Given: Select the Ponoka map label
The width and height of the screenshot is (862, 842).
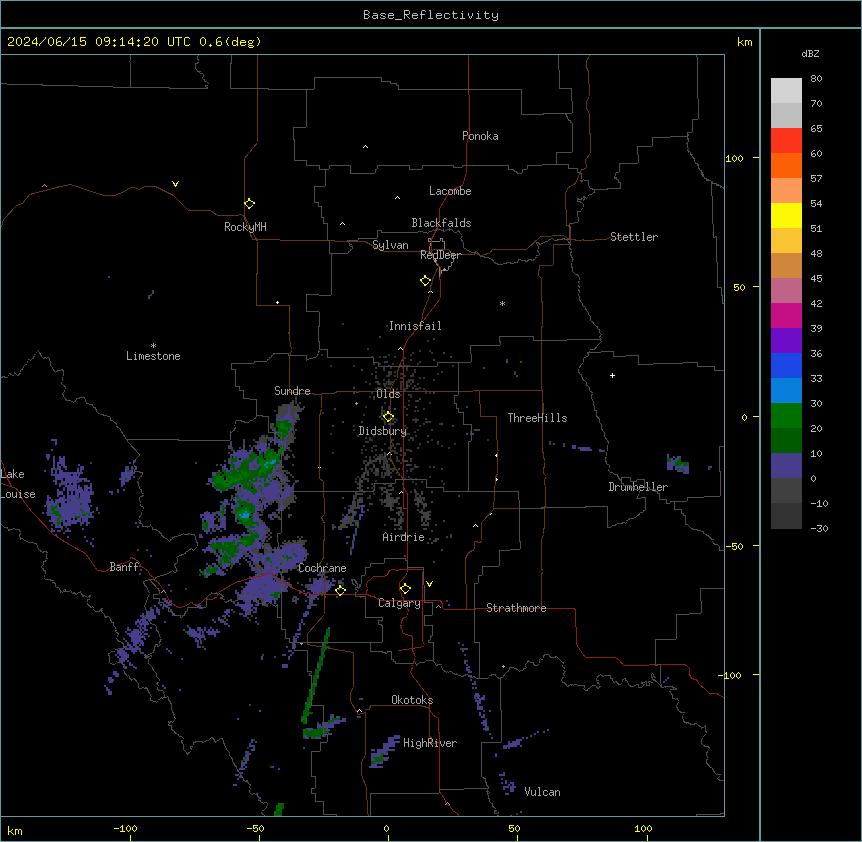Looking at the screenshot, I should [x=480, y=136].
